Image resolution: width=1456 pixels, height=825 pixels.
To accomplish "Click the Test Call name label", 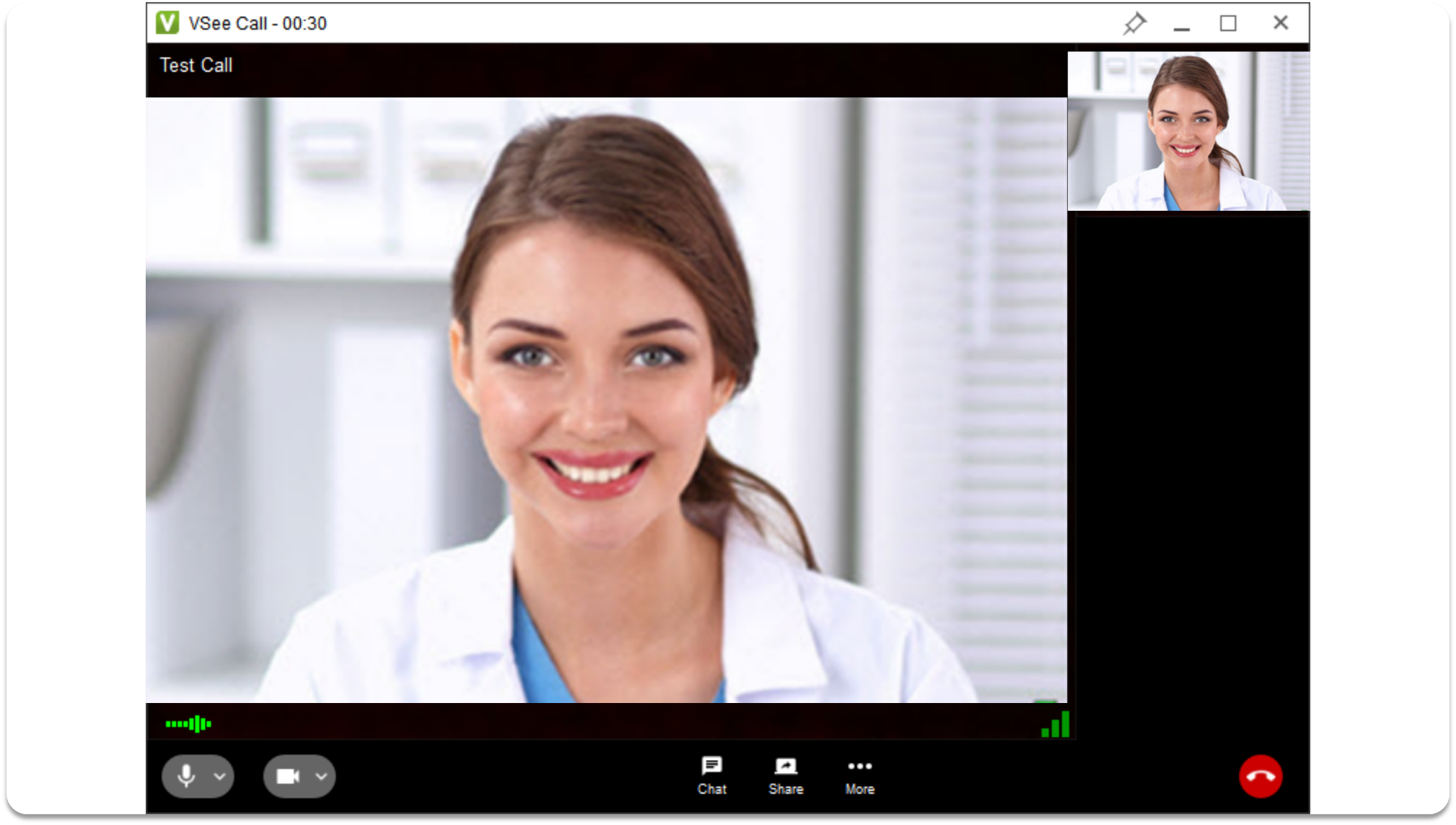I will (196, 66).
